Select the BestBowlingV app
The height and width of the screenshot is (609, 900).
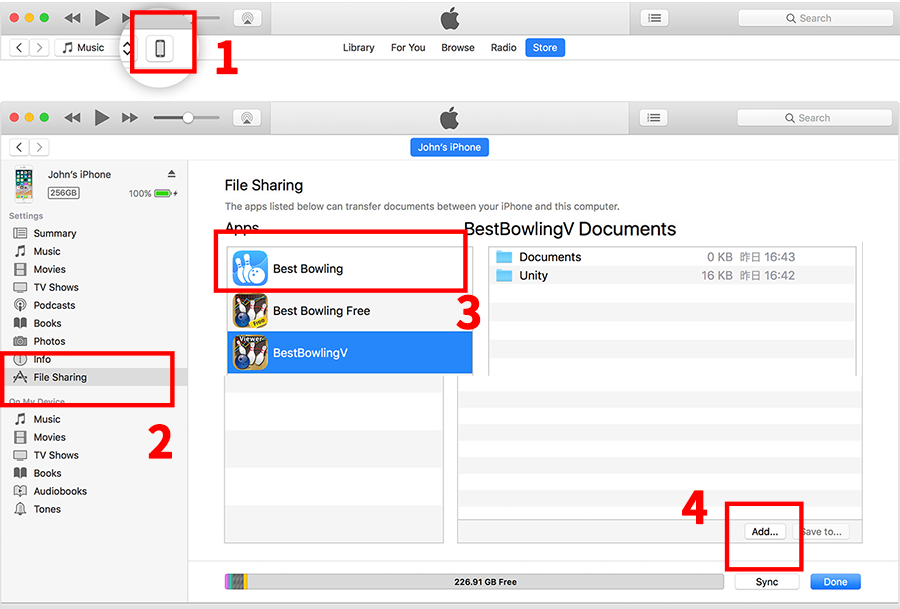click(x=350, y=352)
